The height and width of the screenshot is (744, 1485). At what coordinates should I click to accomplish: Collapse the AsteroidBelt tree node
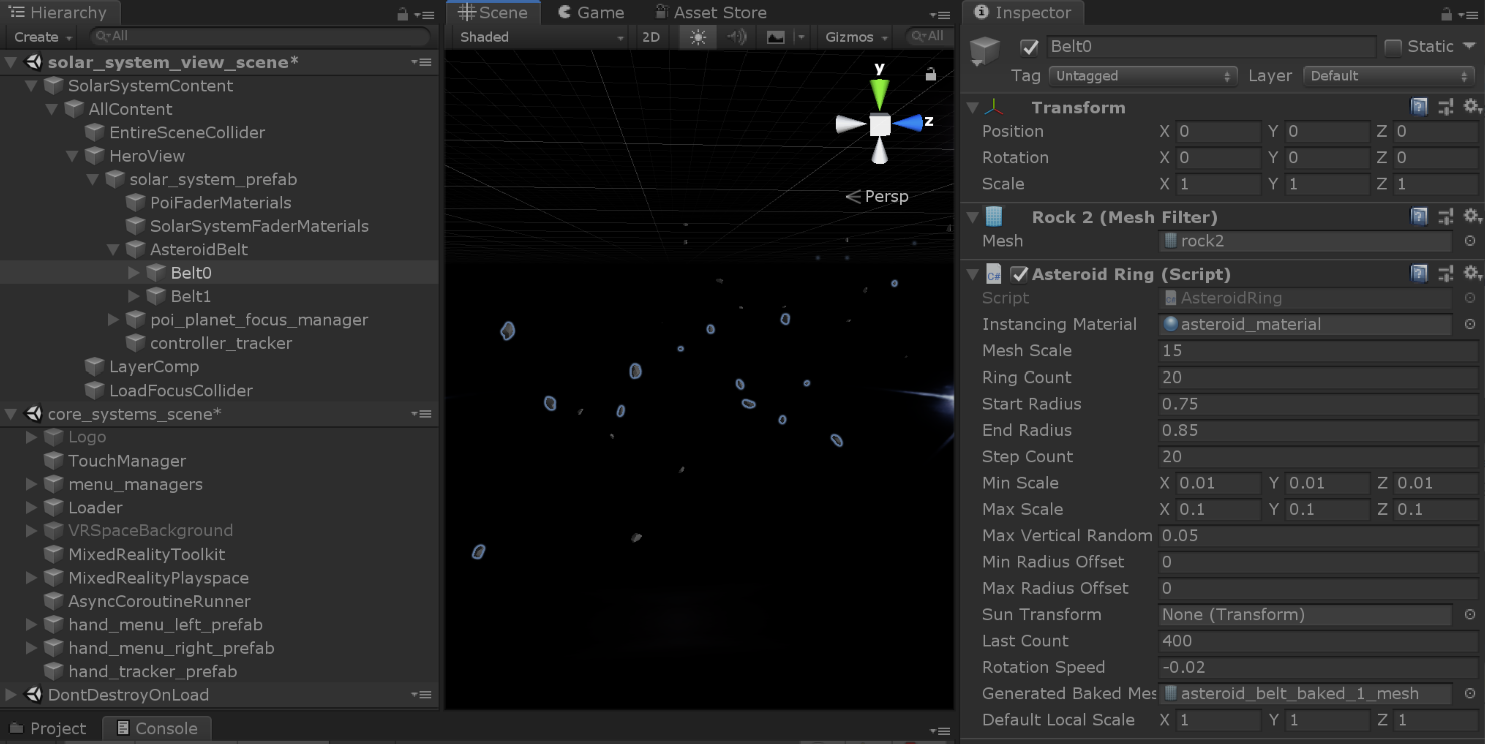(114, 249)
